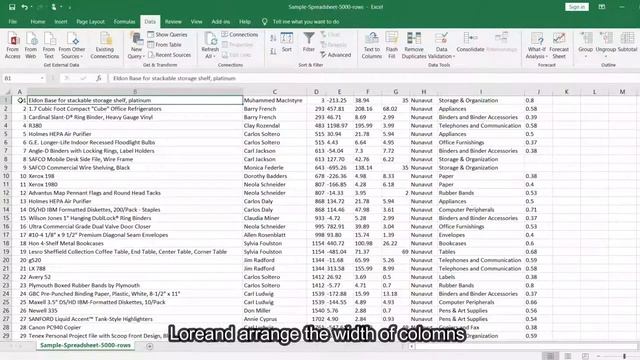Open Sample-Spreadsheet-5000-rows sheet tab

[x=85, y=345]
